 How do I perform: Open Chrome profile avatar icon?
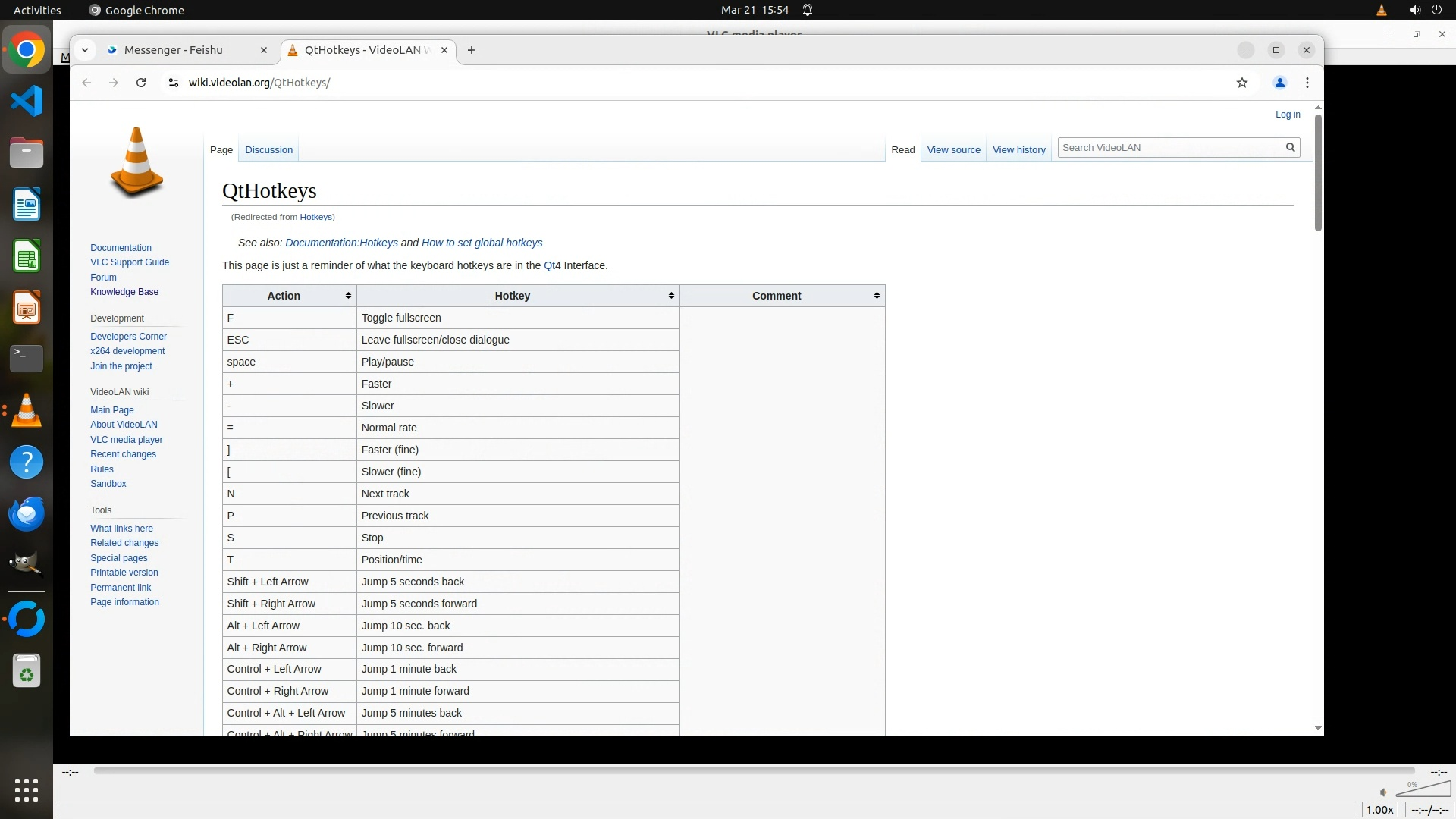click(1279, 83)
